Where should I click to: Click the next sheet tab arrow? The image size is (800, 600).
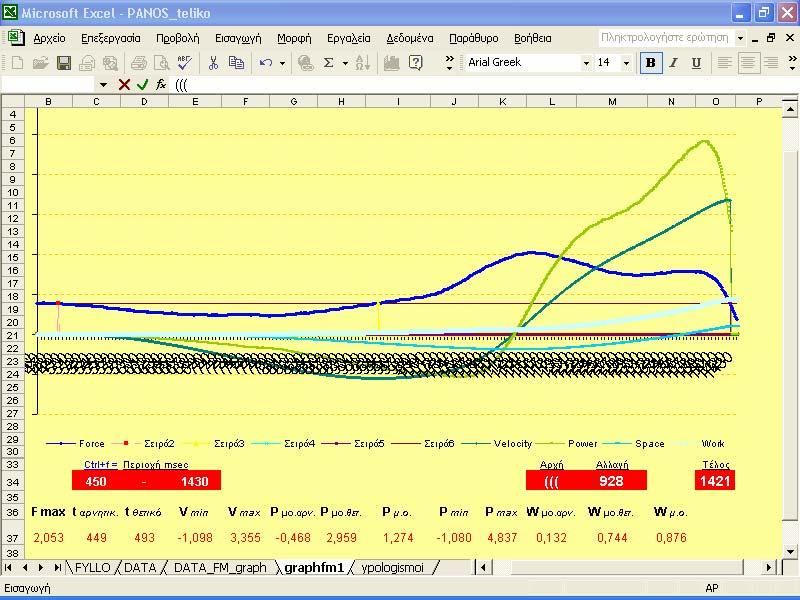click(x=41, y=567)
